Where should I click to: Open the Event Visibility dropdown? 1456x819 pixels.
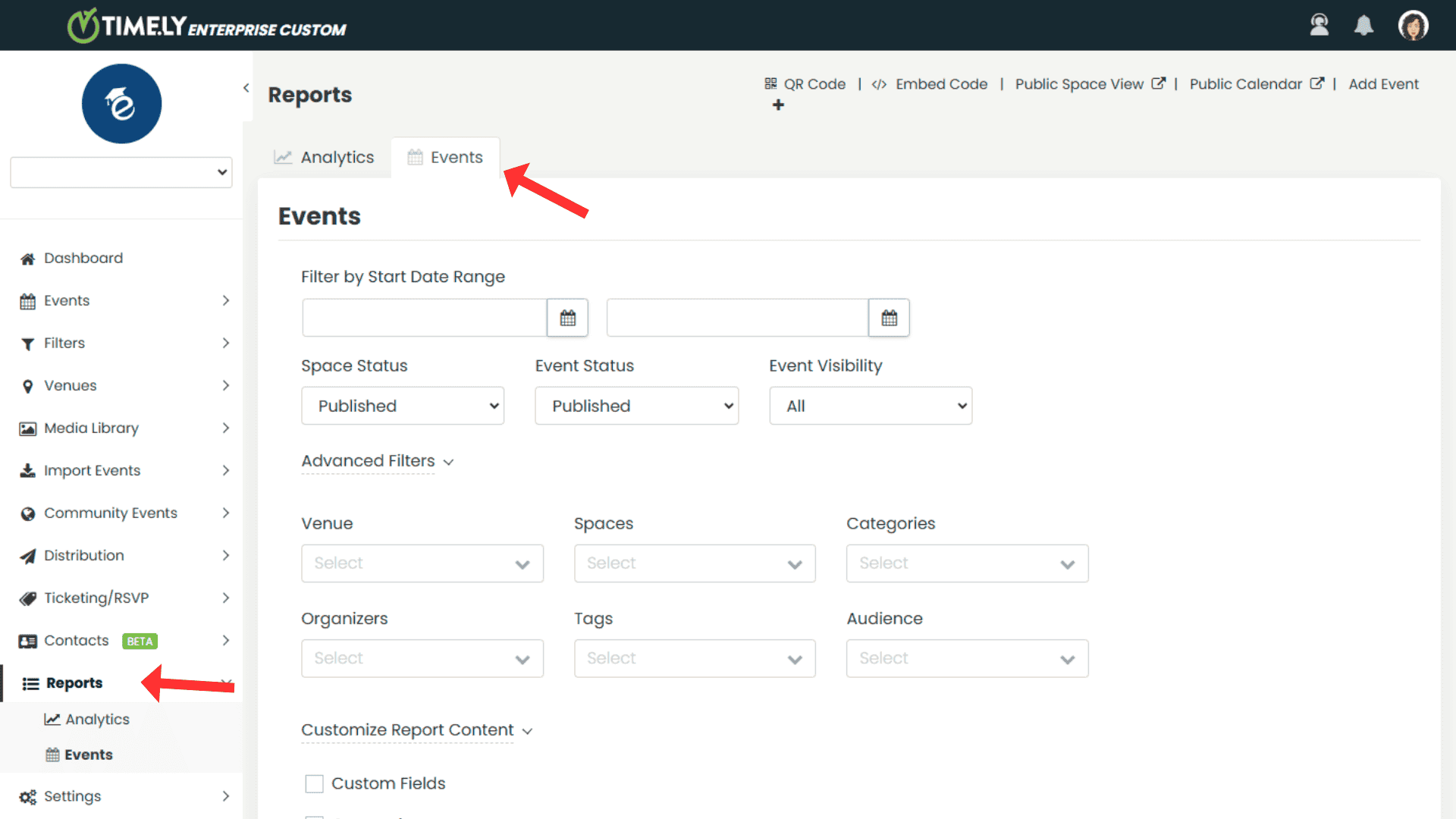coord(870,406)
